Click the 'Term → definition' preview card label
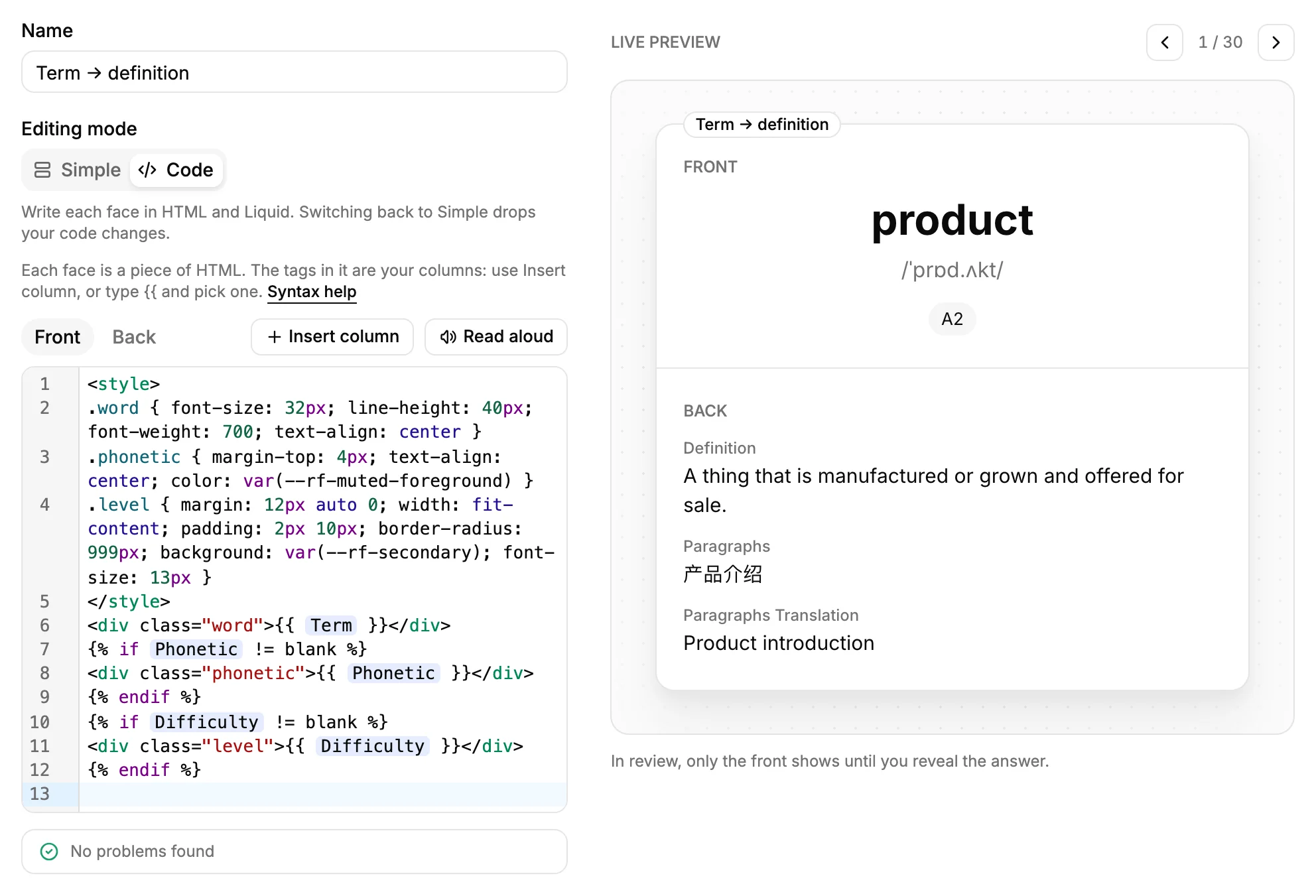 [762, 125]
